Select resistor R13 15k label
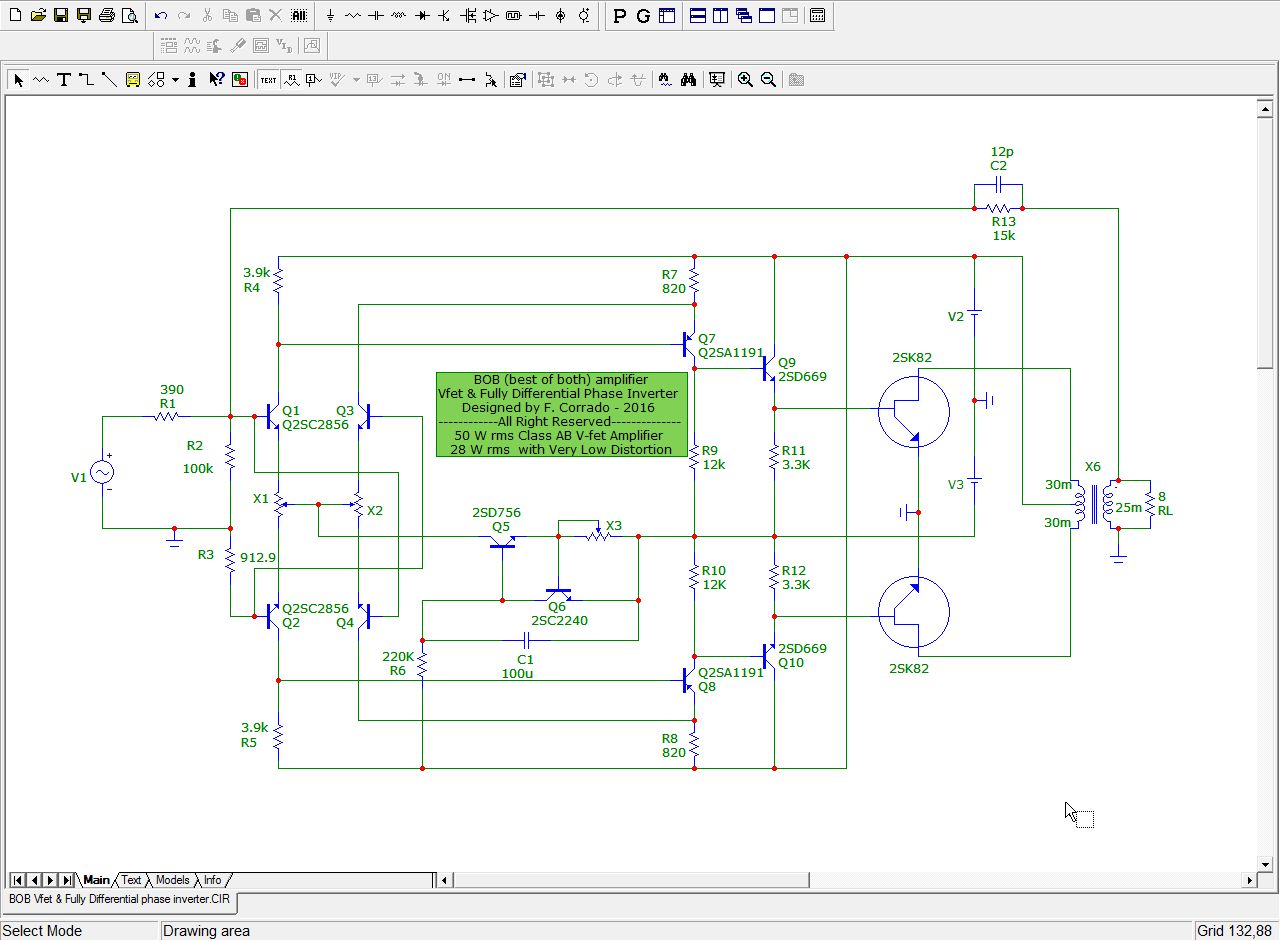 pos(1004,229)
